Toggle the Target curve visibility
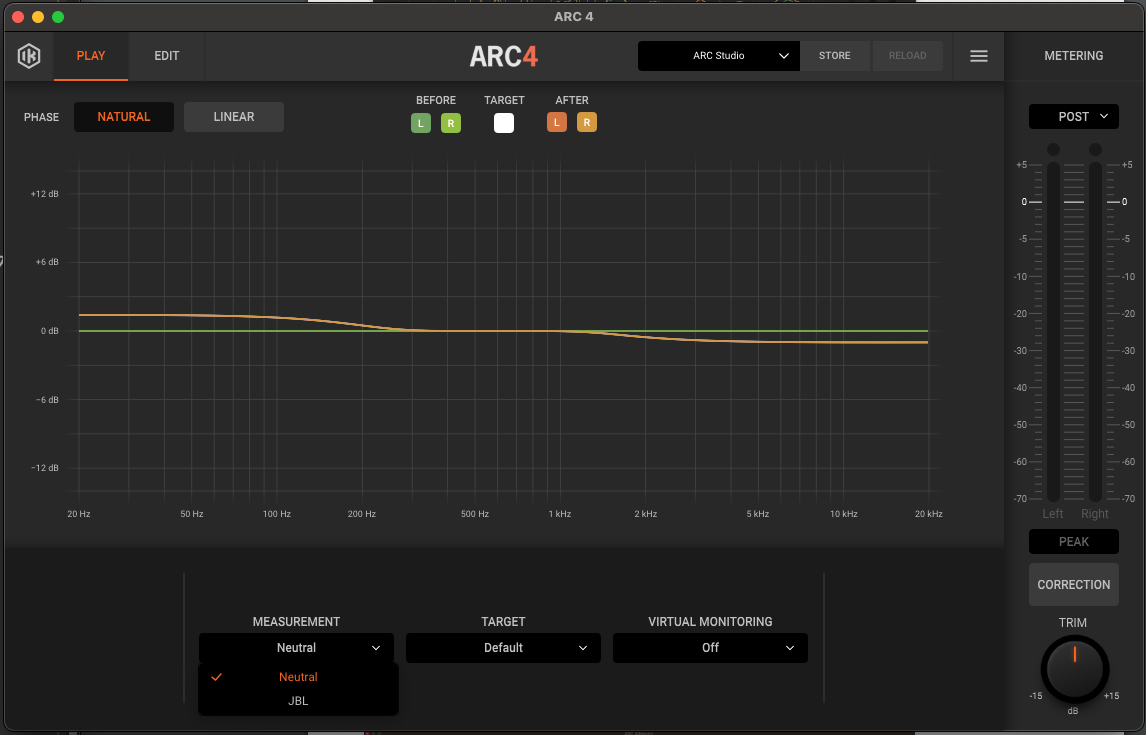Screen dimensions: 1146x735 click(504, 123)
